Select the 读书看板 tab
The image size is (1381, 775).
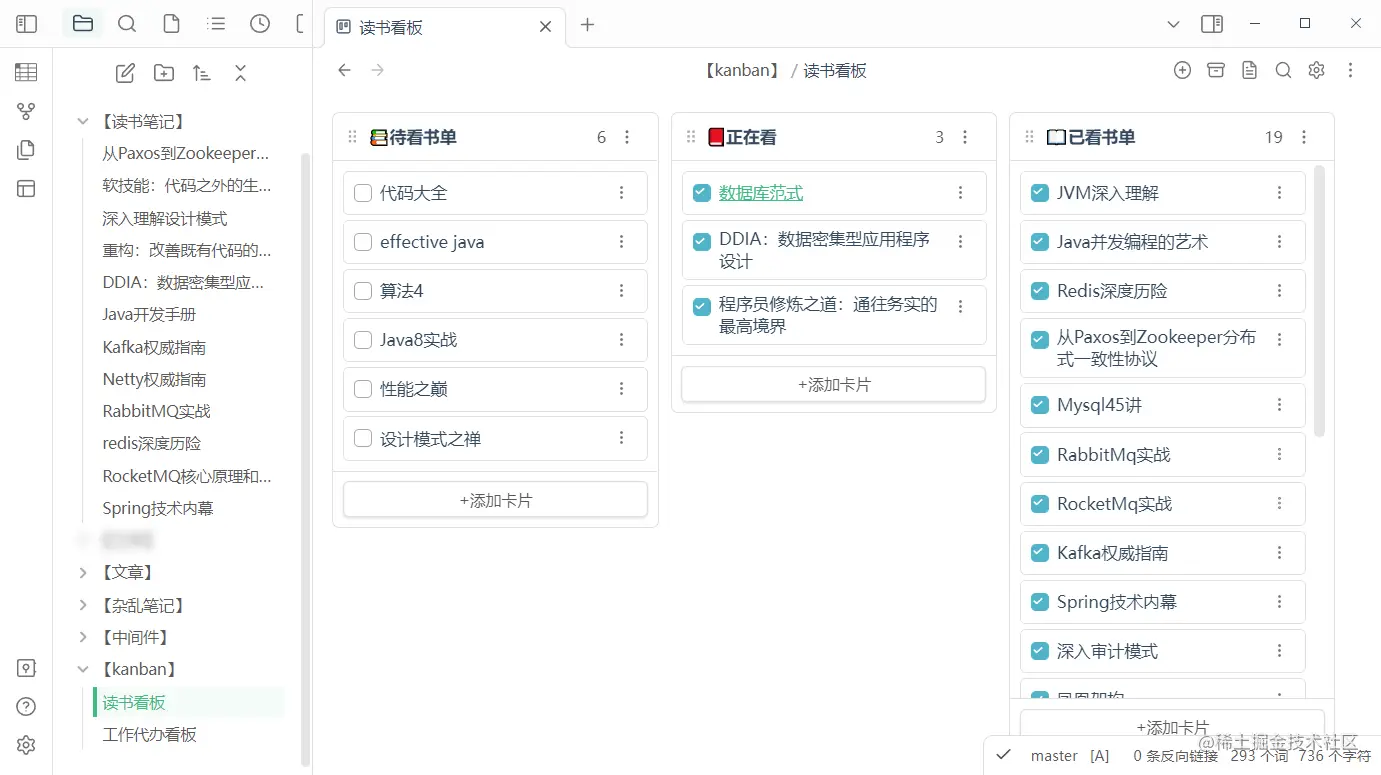pos(445,27)
